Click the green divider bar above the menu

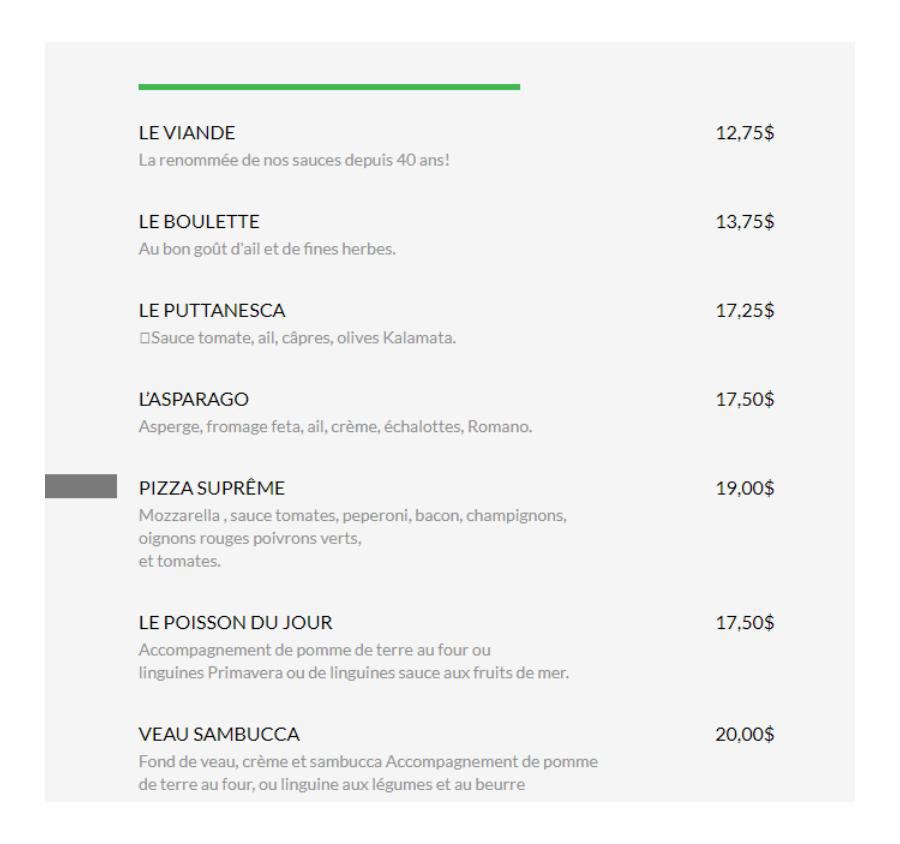coord(329,87)
